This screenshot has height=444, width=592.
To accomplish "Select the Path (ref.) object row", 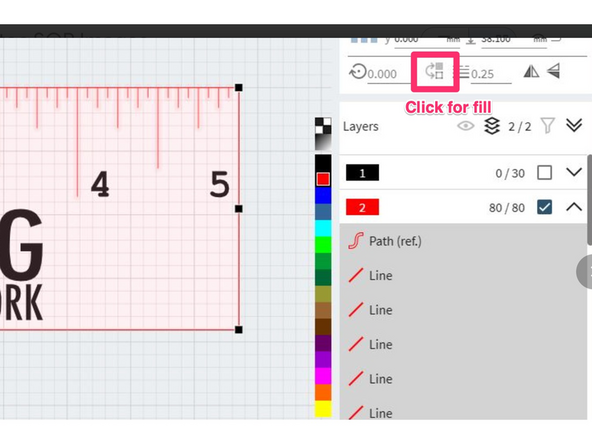I will point(464,240).
